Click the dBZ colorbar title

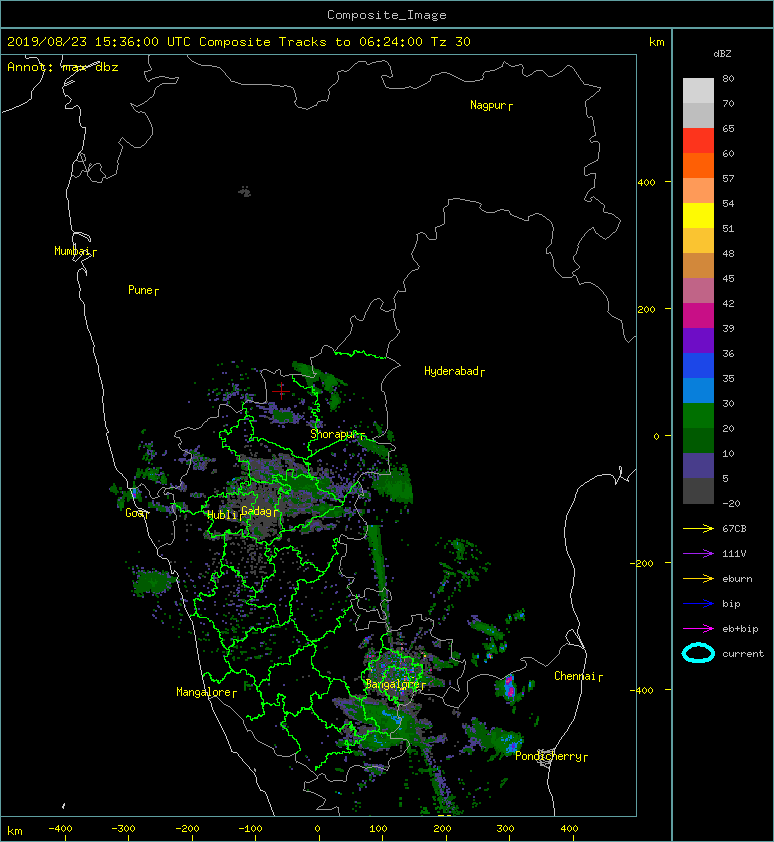coord(722,54)
